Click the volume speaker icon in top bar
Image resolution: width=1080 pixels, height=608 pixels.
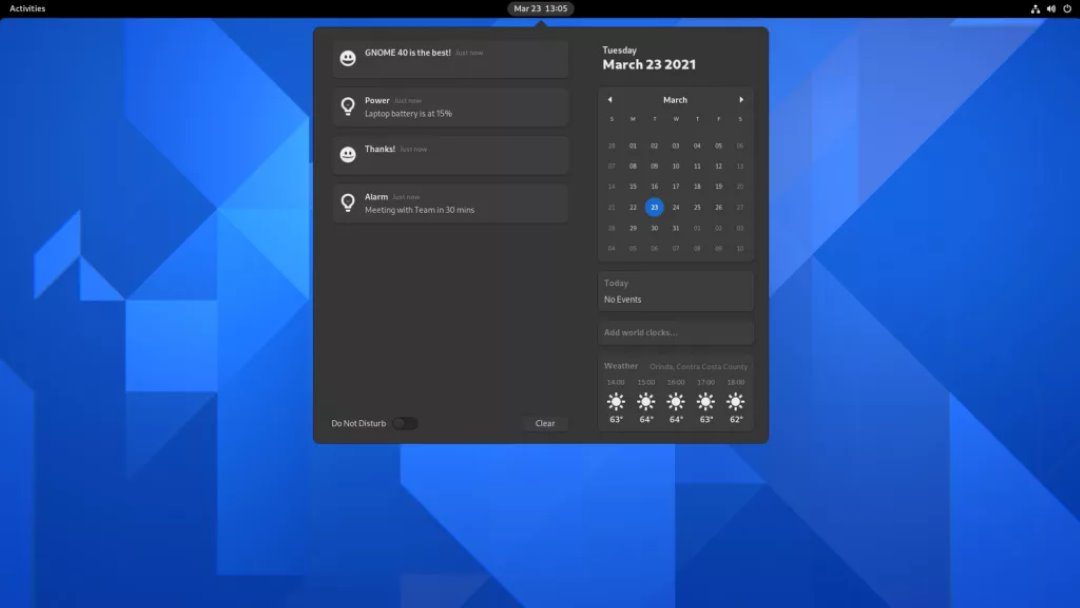(1051, 9)
